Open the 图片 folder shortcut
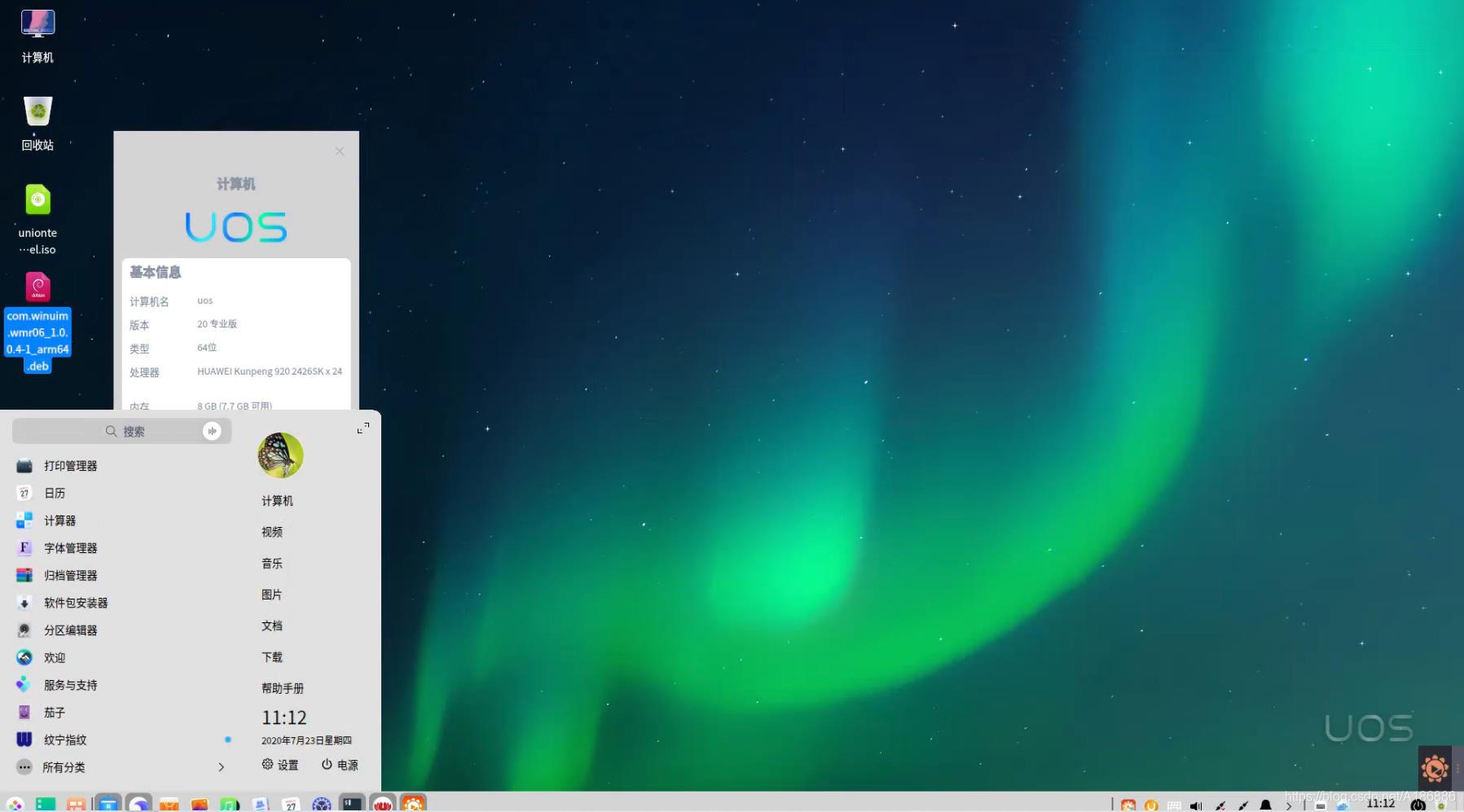Image resolution: width=1464 pixels, height=812 pixels. pyautogui.click(x=272, y=595)
